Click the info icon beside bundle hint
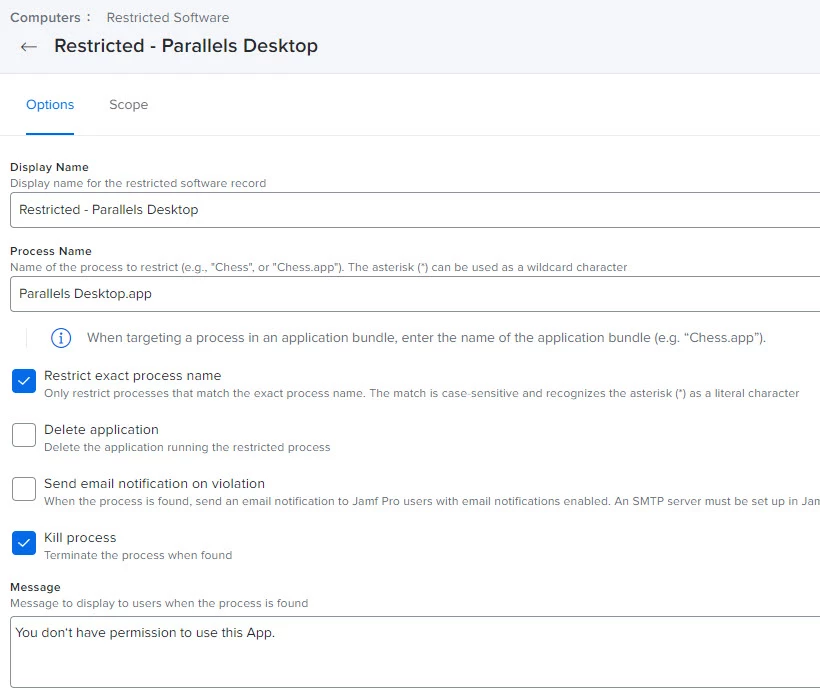This screenshot has height=697, width=820. (61, 338)
